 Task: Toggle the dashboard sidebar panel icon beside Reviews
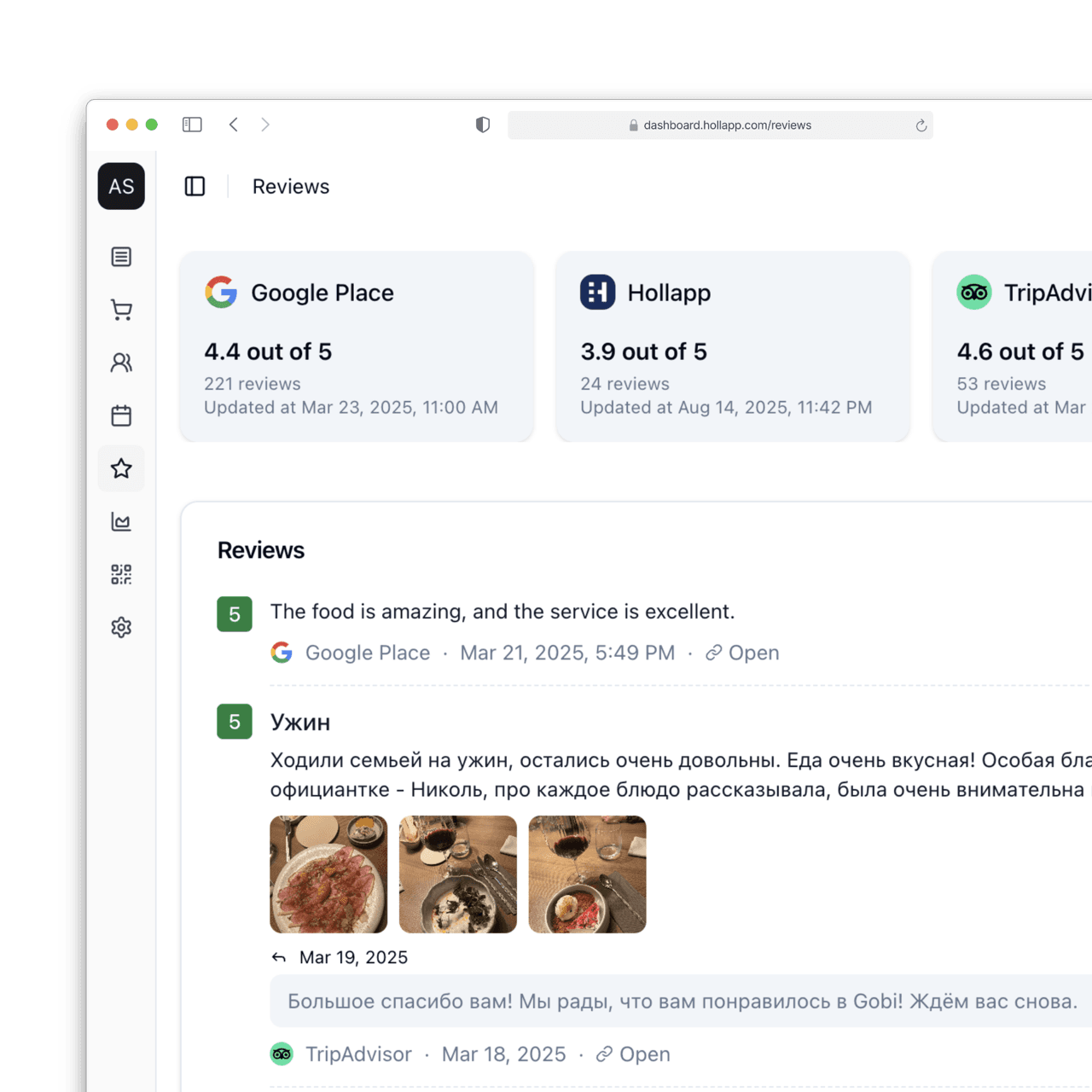195,186
